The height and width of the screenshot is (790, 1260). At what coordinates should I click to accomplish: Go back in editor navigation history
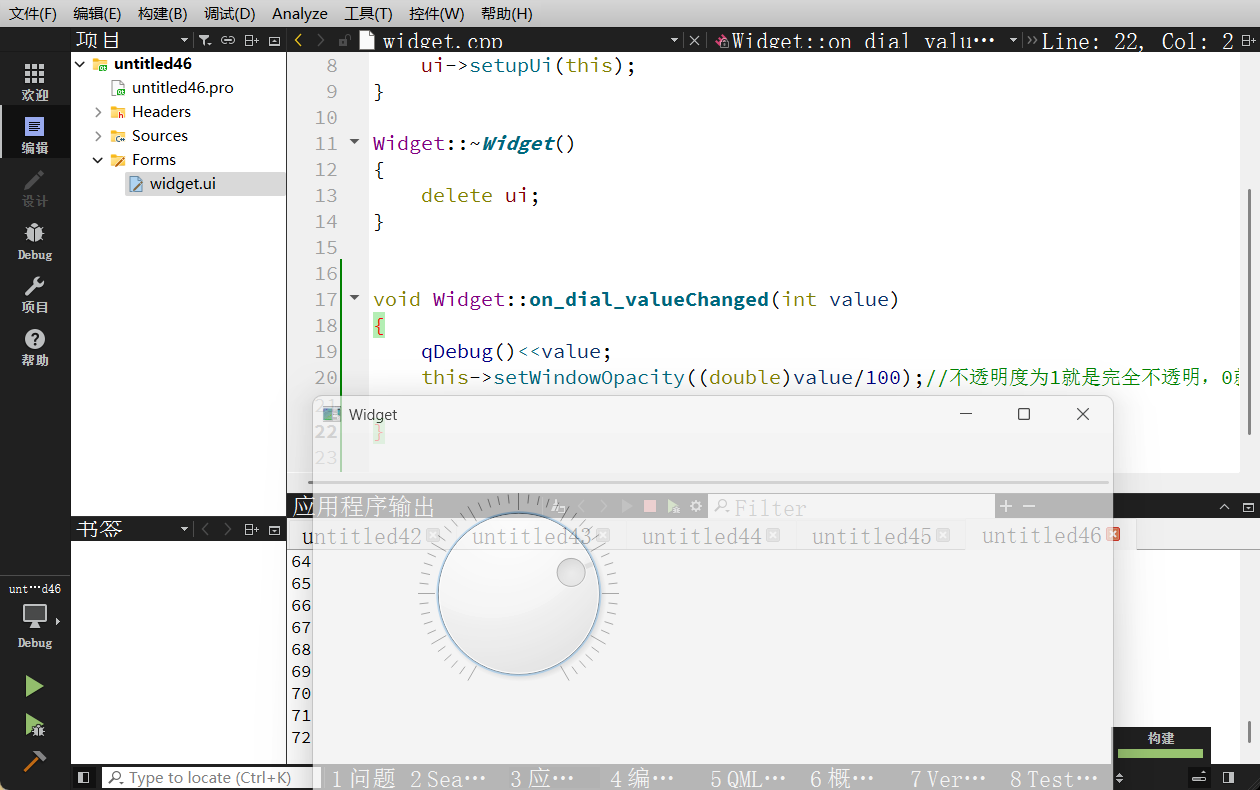pos(298,40)
